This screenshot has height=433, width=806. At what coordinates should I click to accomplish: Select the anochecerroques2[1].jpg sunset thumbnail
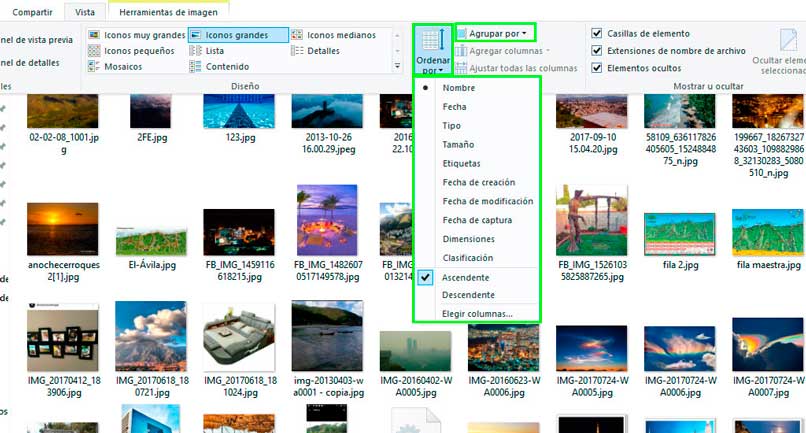(x=63, y=229)
